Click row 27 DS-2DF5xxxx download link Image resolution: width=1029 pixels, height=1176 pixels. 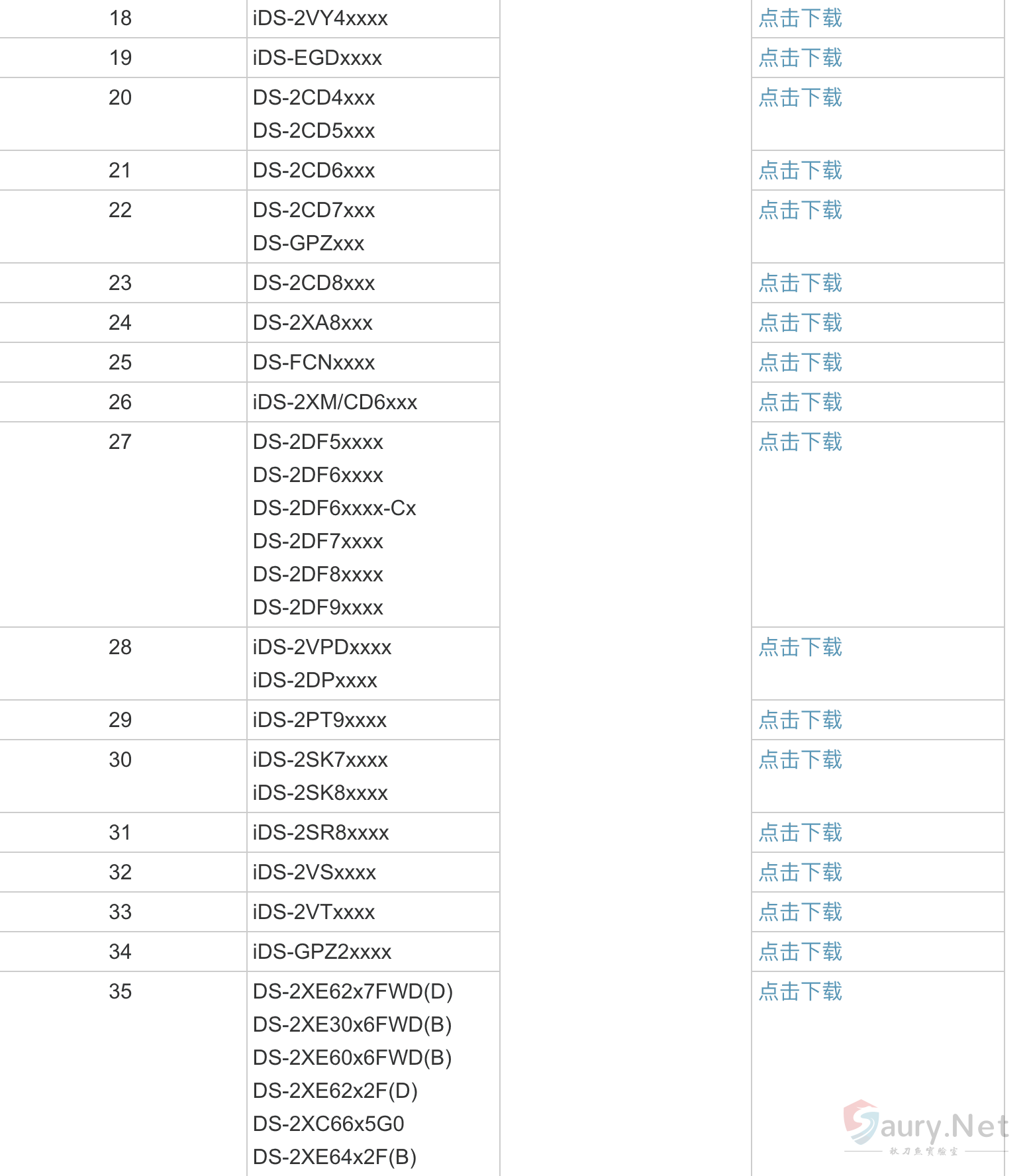tap(800, 442)
